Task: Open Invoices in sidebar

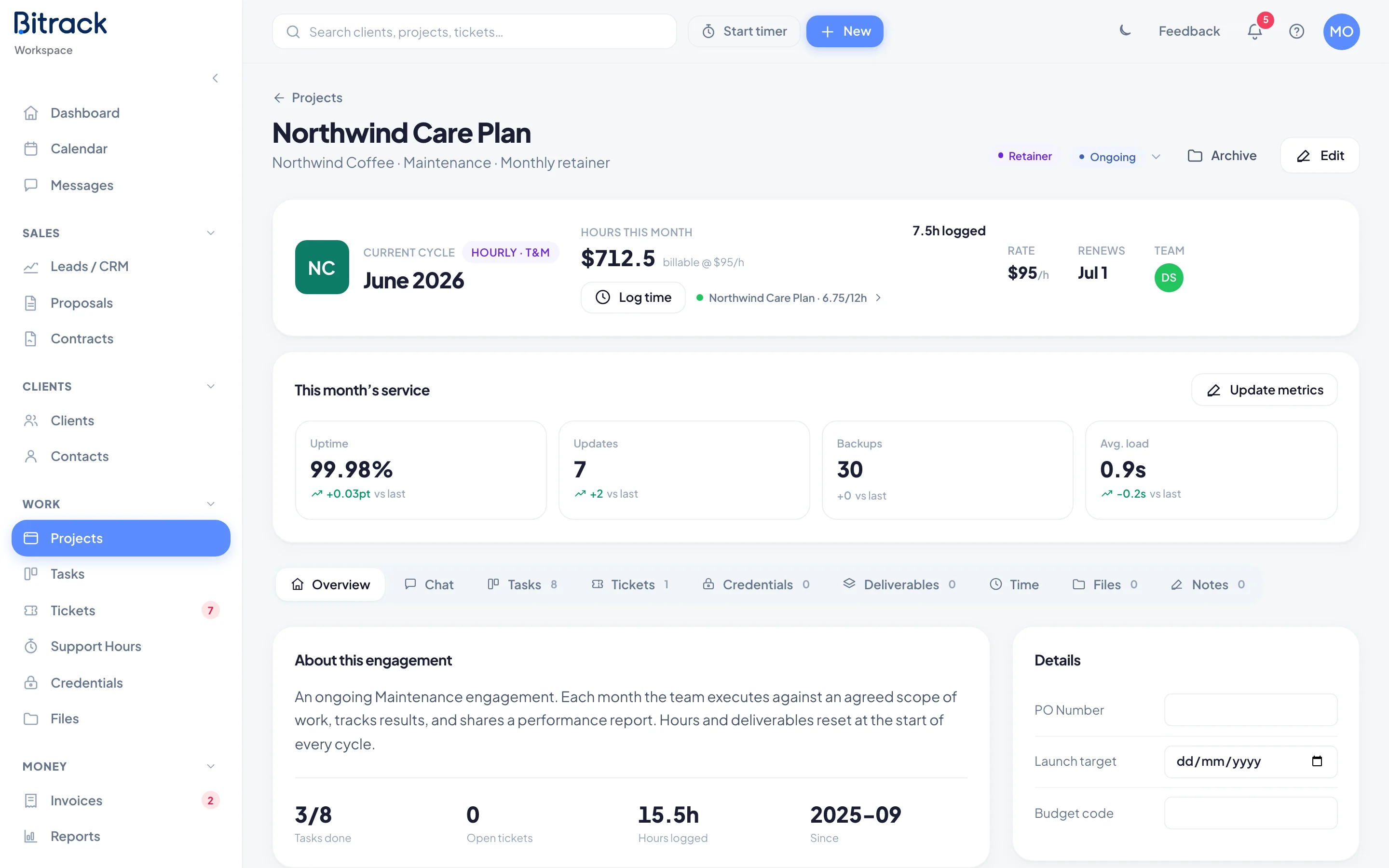Action: pos(121,800)
